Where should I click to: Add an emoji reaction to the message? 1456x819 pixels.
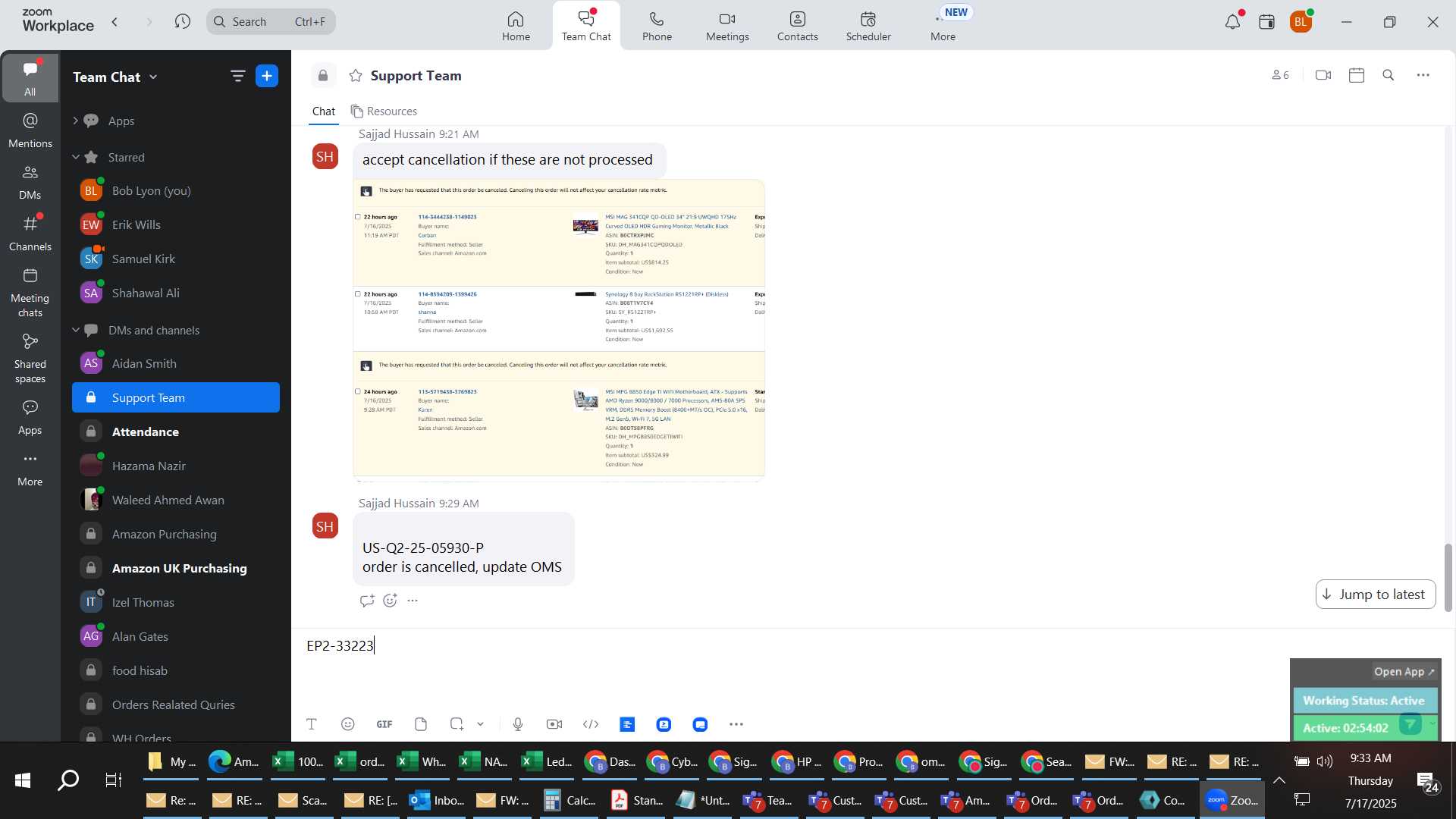(391, 601)
